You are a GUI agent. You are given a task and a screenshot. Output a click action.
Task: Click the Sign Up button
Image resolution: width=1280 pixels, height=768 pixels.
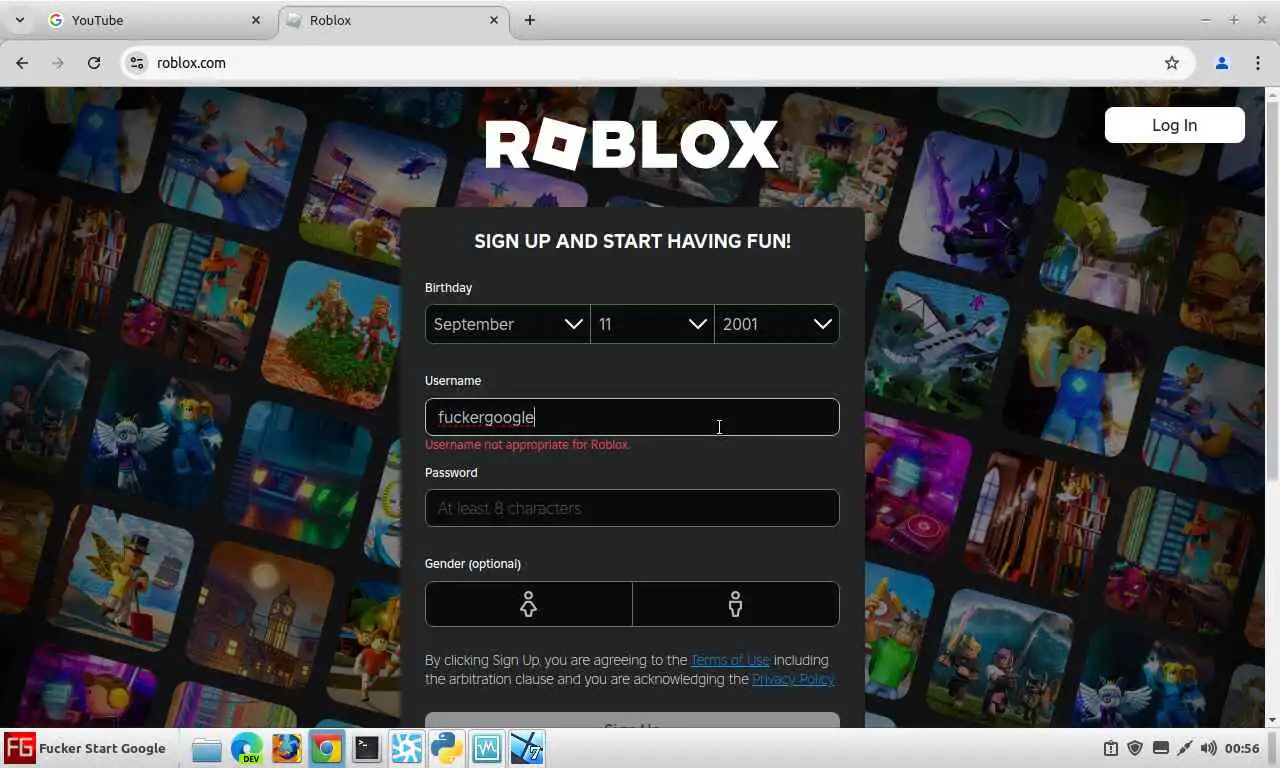pos(632,721)
